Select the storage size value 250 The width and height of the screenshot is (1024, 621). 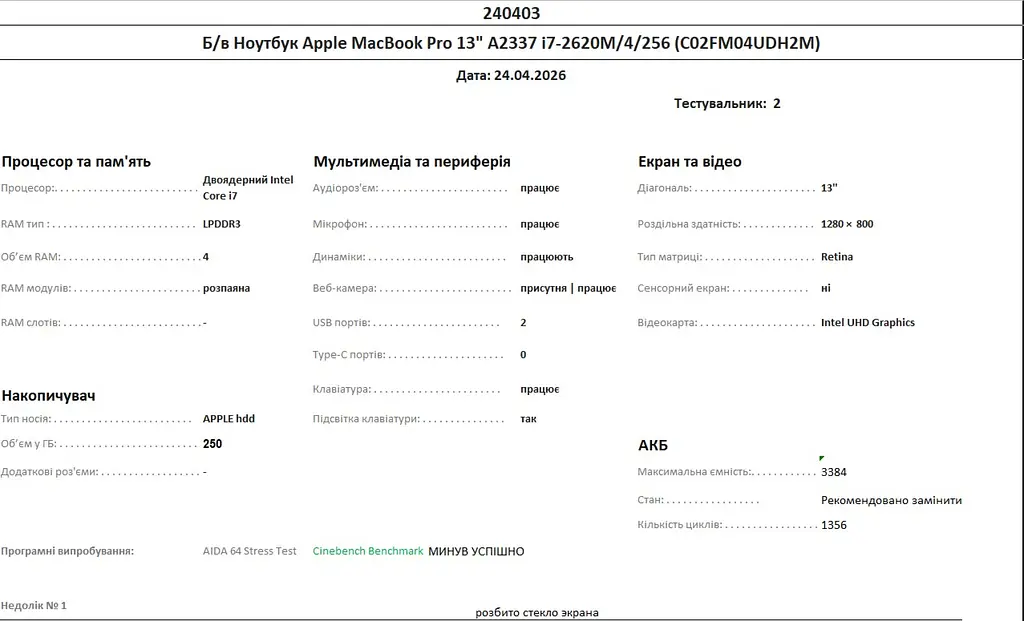click(212, 444)
